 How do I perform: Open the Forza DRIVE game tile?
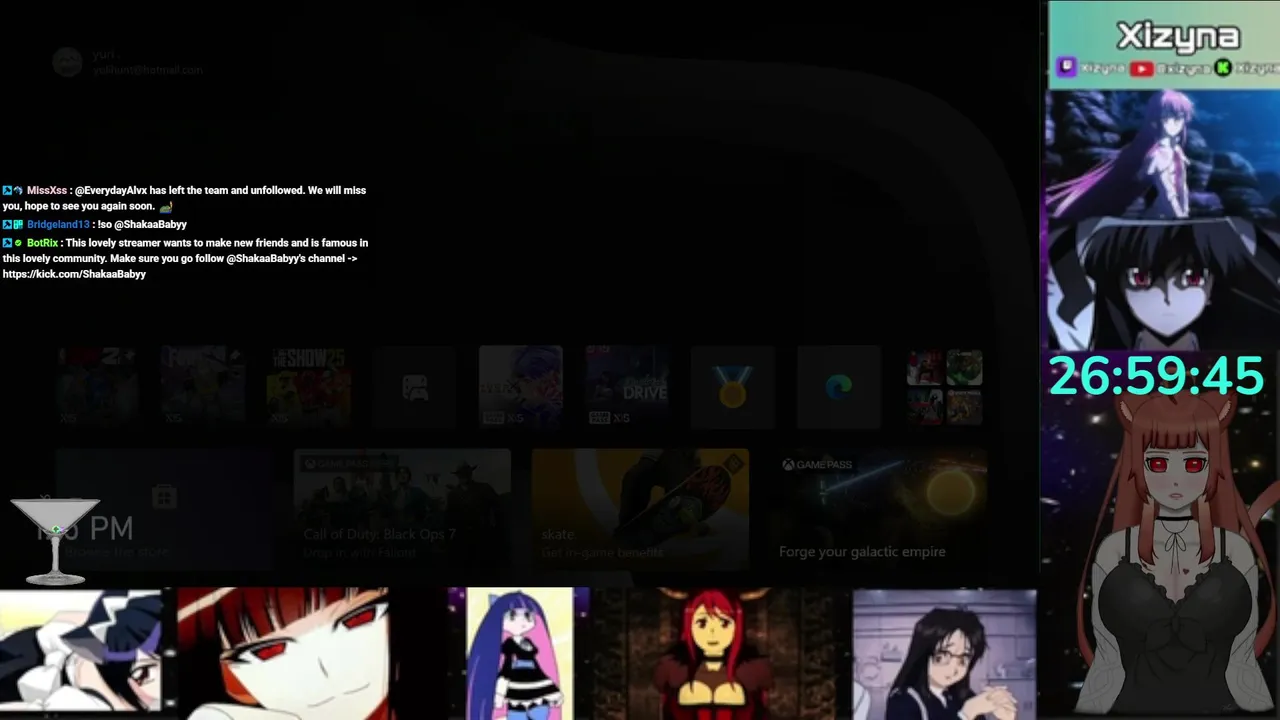626,386
